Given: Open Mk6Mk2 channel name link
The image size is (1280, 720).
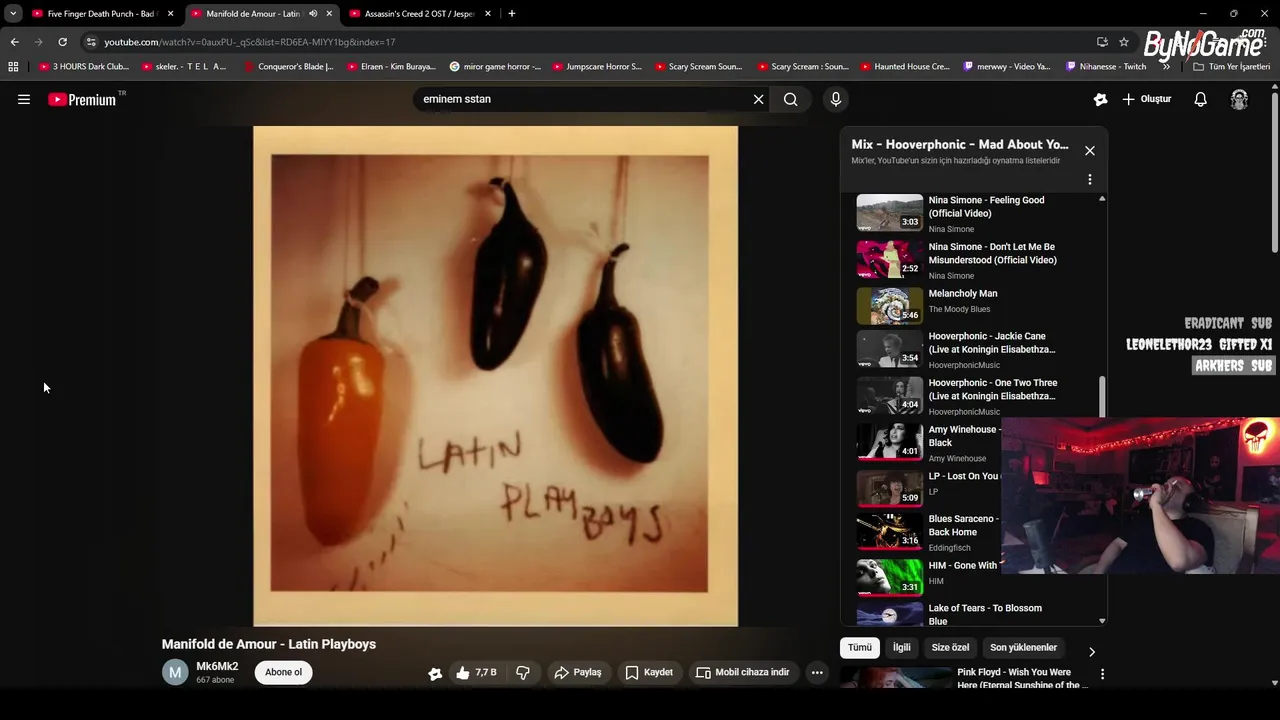Looking at the screenshot, I should (217, 666).
